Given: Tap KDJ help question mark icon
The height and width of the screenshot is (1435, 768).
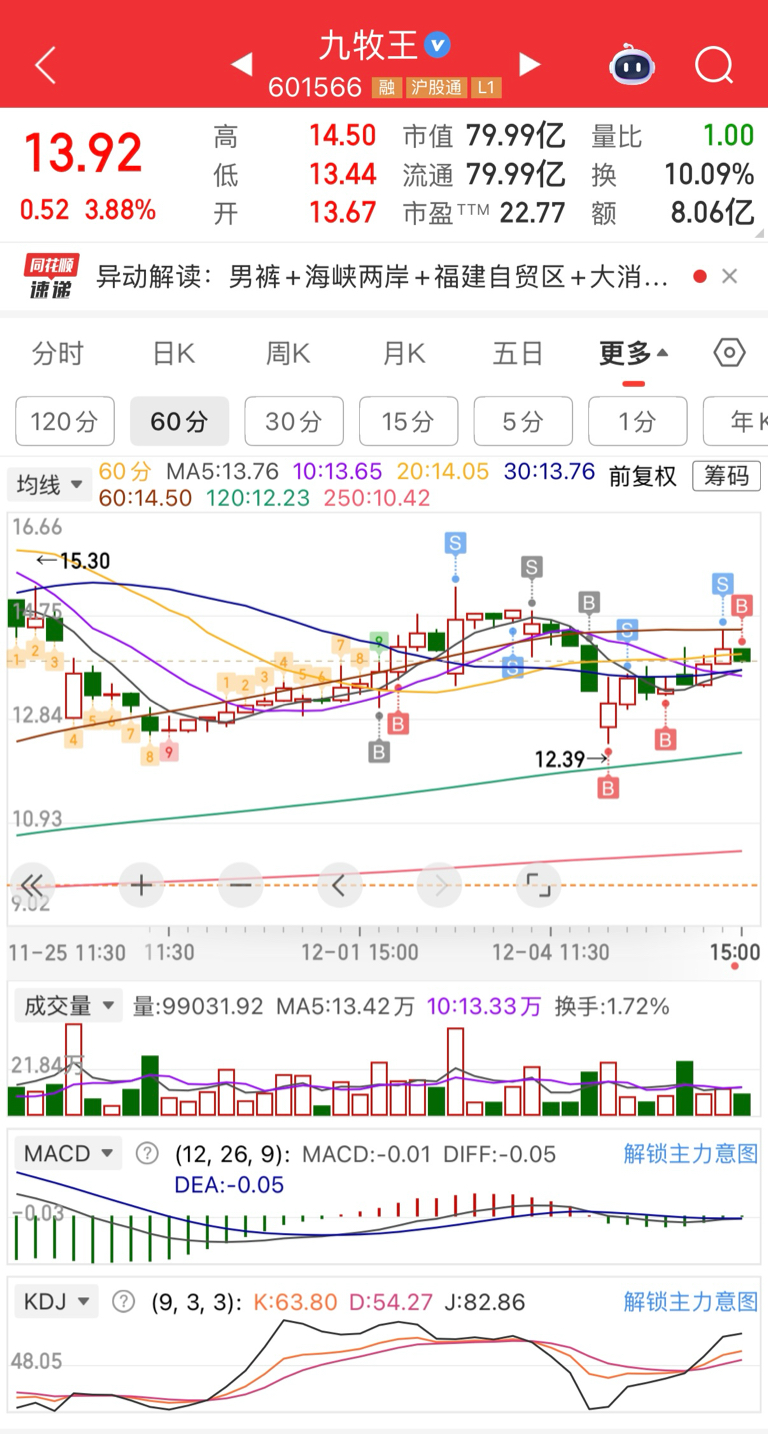Looking at the screenshot, I should tap(123, 1302).
